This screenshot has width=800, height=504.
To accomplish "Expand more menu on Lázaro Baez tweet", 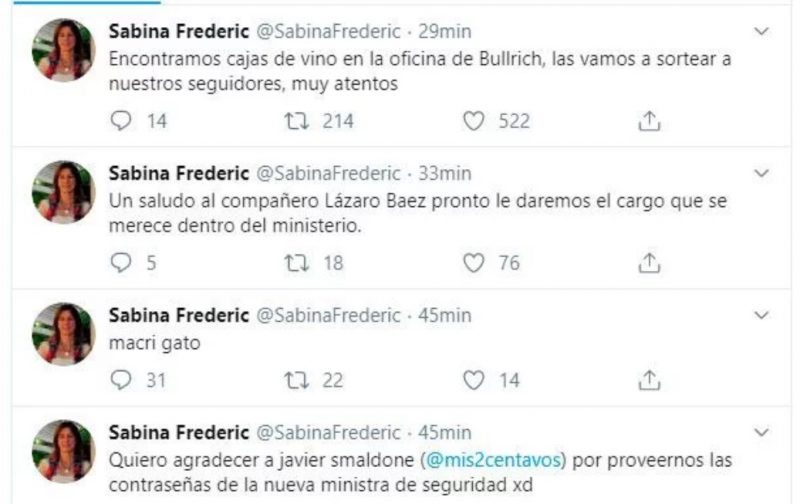I will pos(762,173).
